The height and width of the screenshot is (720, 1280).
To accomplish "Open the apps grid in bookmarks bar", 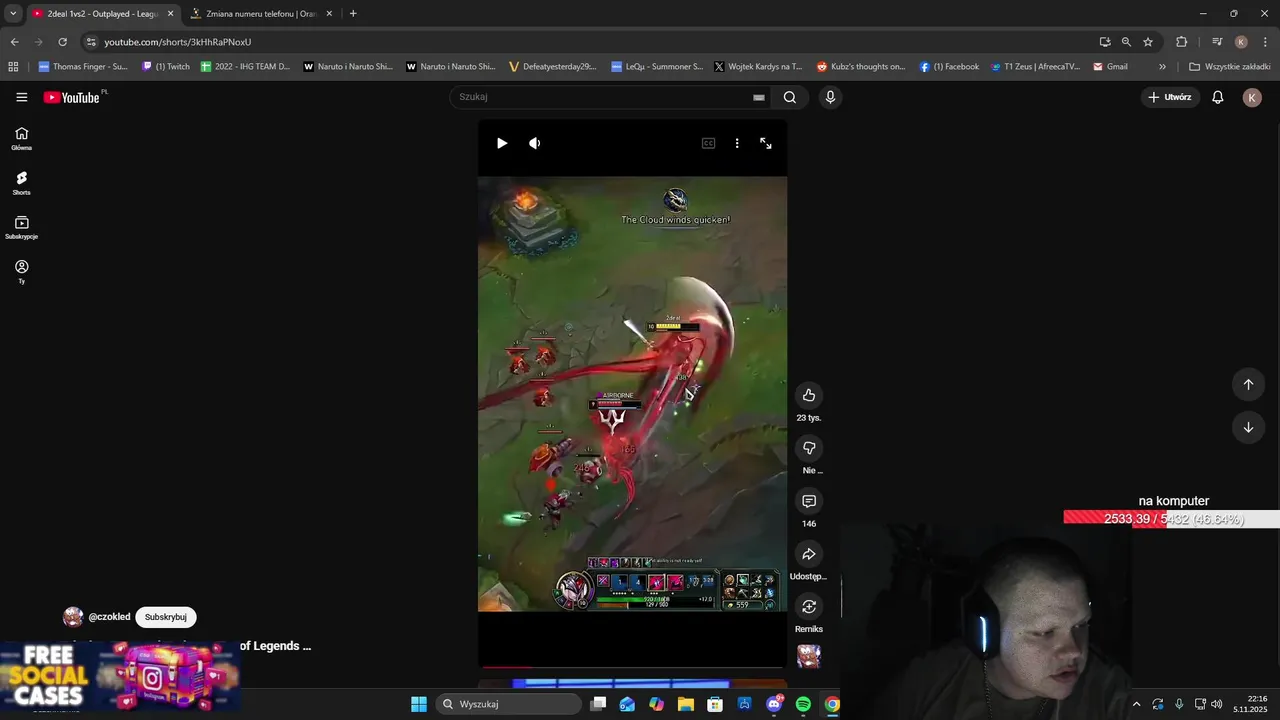I will 13,67.
